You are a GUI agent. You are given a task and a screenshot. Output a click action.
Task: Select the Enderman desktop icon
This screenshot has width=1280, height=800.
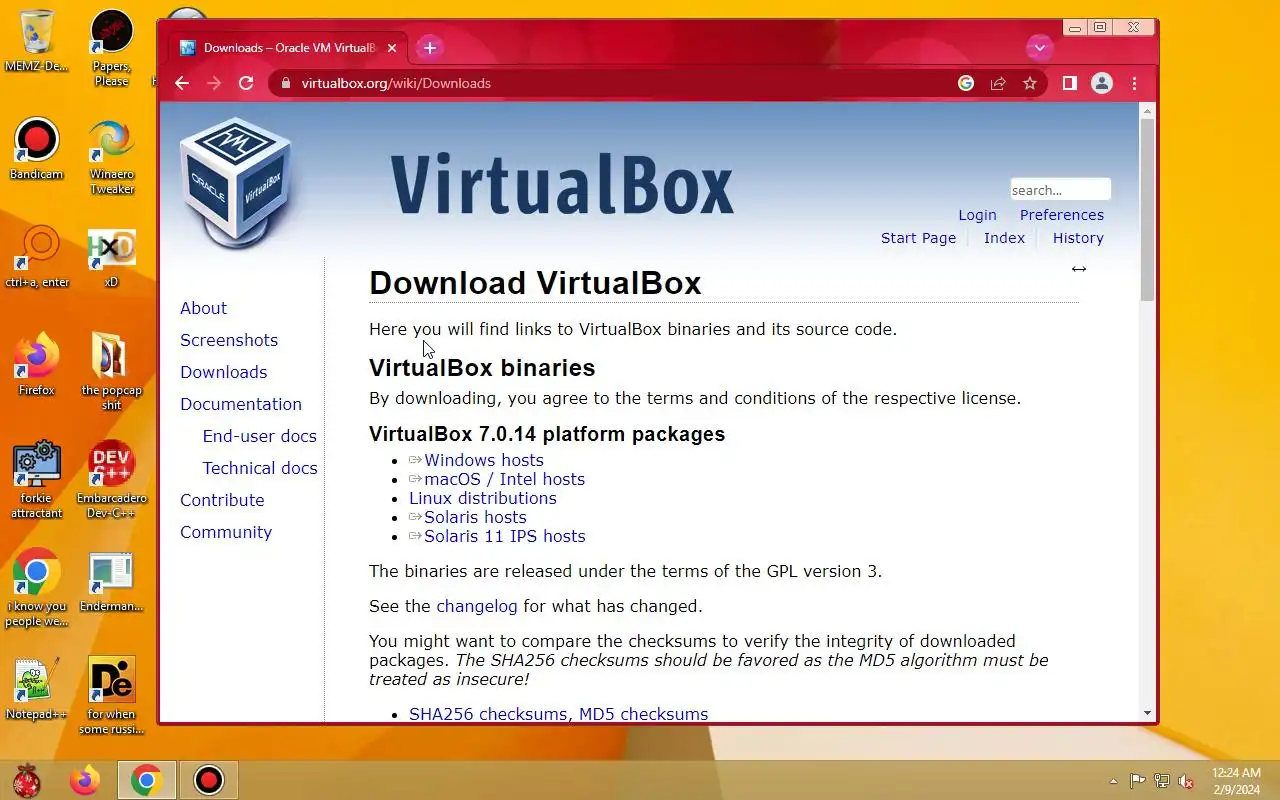pos(111,581)
